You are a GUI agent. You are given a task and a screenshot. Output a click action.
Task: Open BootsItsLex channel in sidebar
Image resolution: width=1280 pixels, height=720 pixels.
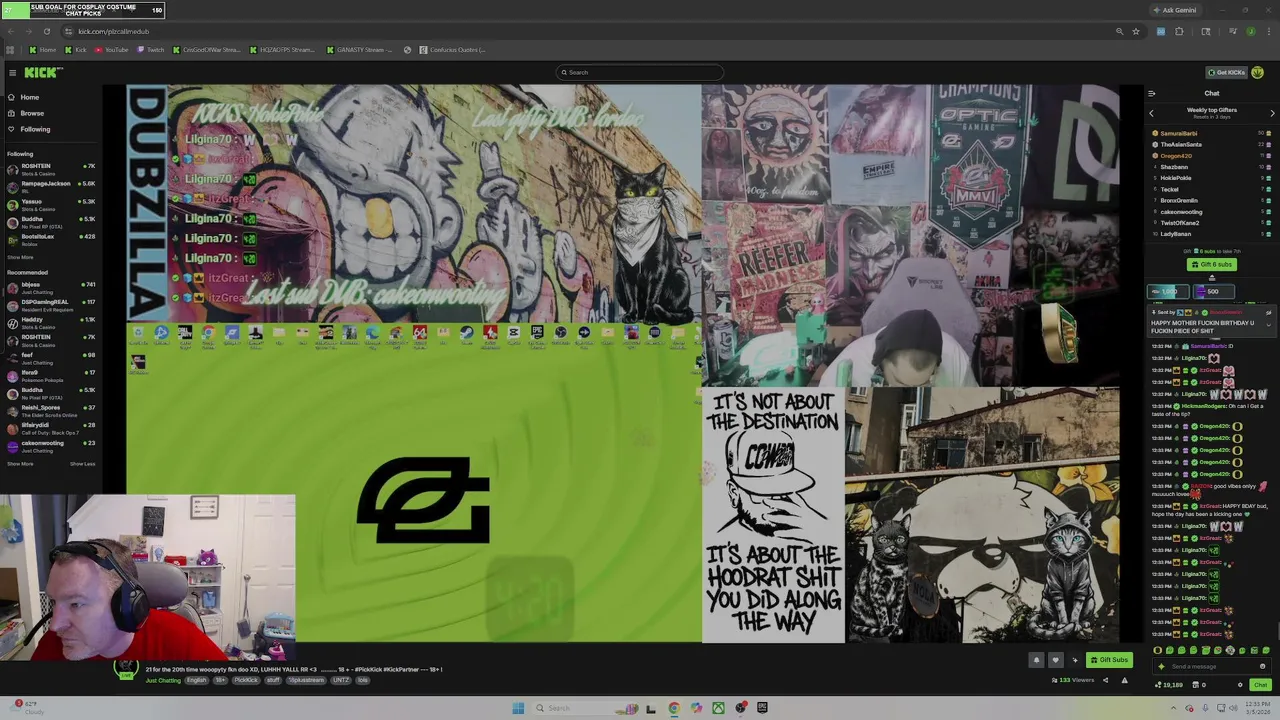50,239
